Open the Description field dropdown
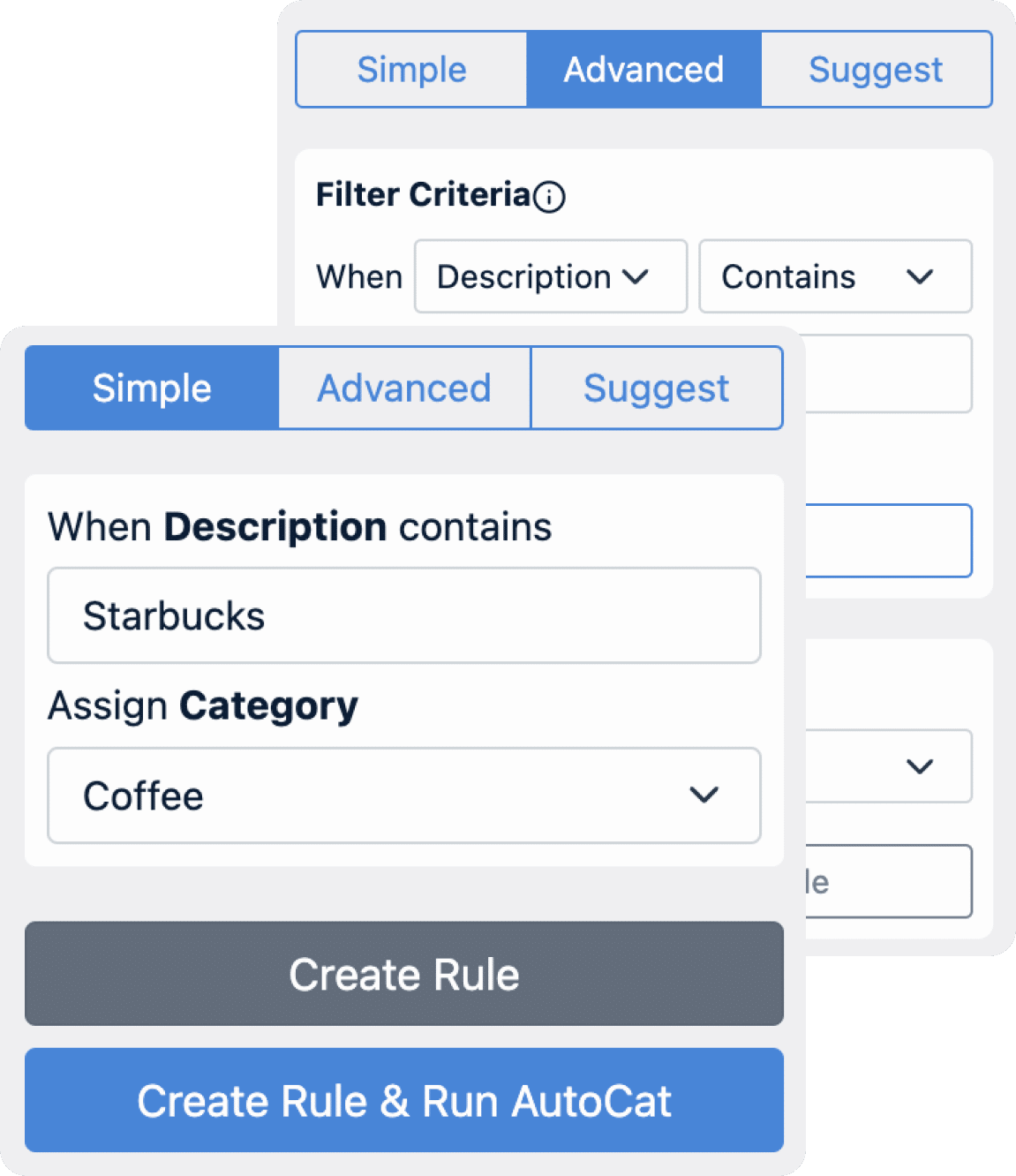Screen dimensions: 1016x1176 click(x=551, y=276)
